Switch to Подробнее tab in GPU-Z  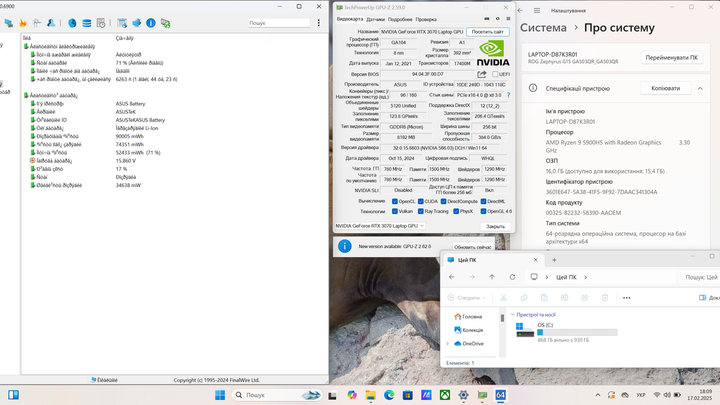coord(400,19)
